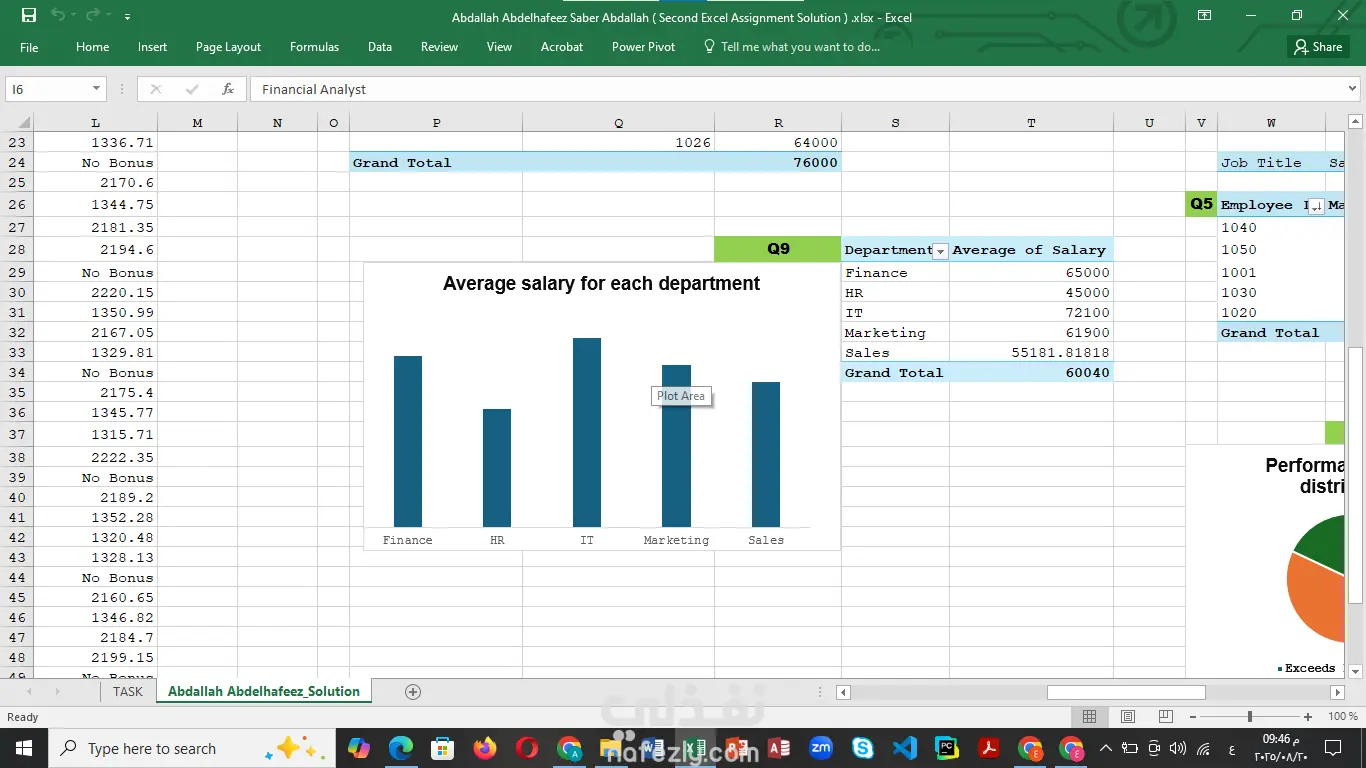Switch to Page Layout view icon
This screenshot has height=768, width=1366.
pyautogui.click(x=1128, y=717)
